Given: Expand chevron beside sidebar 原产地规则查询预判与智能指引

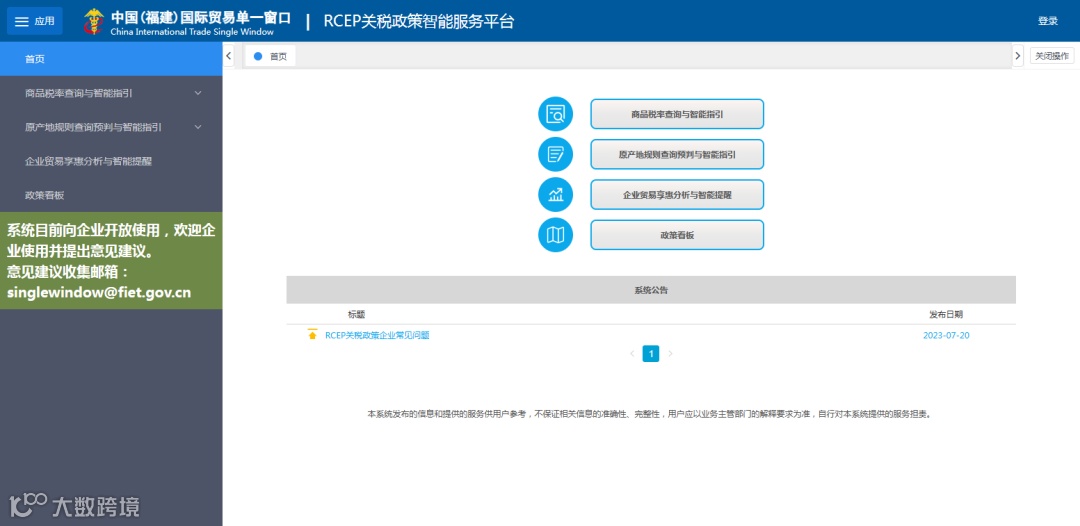Looking at the screenshot, I should pyautogui.click(x=198, y=127).
